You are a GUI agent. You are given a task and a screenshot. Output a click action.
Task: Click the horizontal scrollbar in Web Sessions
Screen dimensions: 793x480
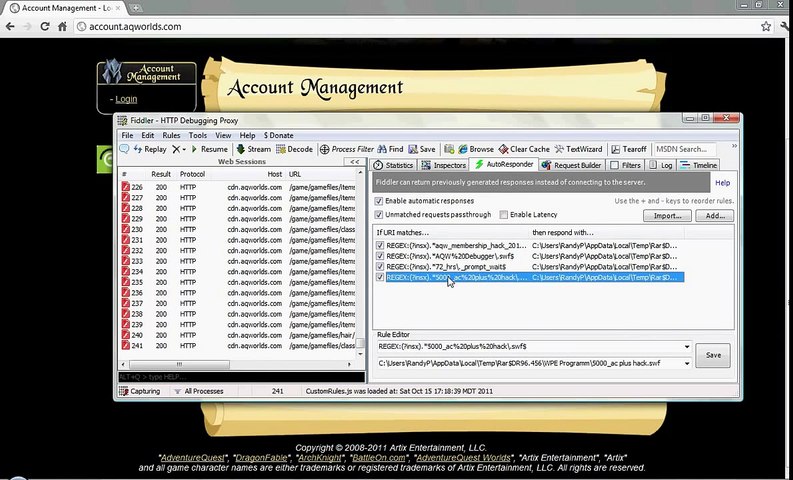(180, 364)
